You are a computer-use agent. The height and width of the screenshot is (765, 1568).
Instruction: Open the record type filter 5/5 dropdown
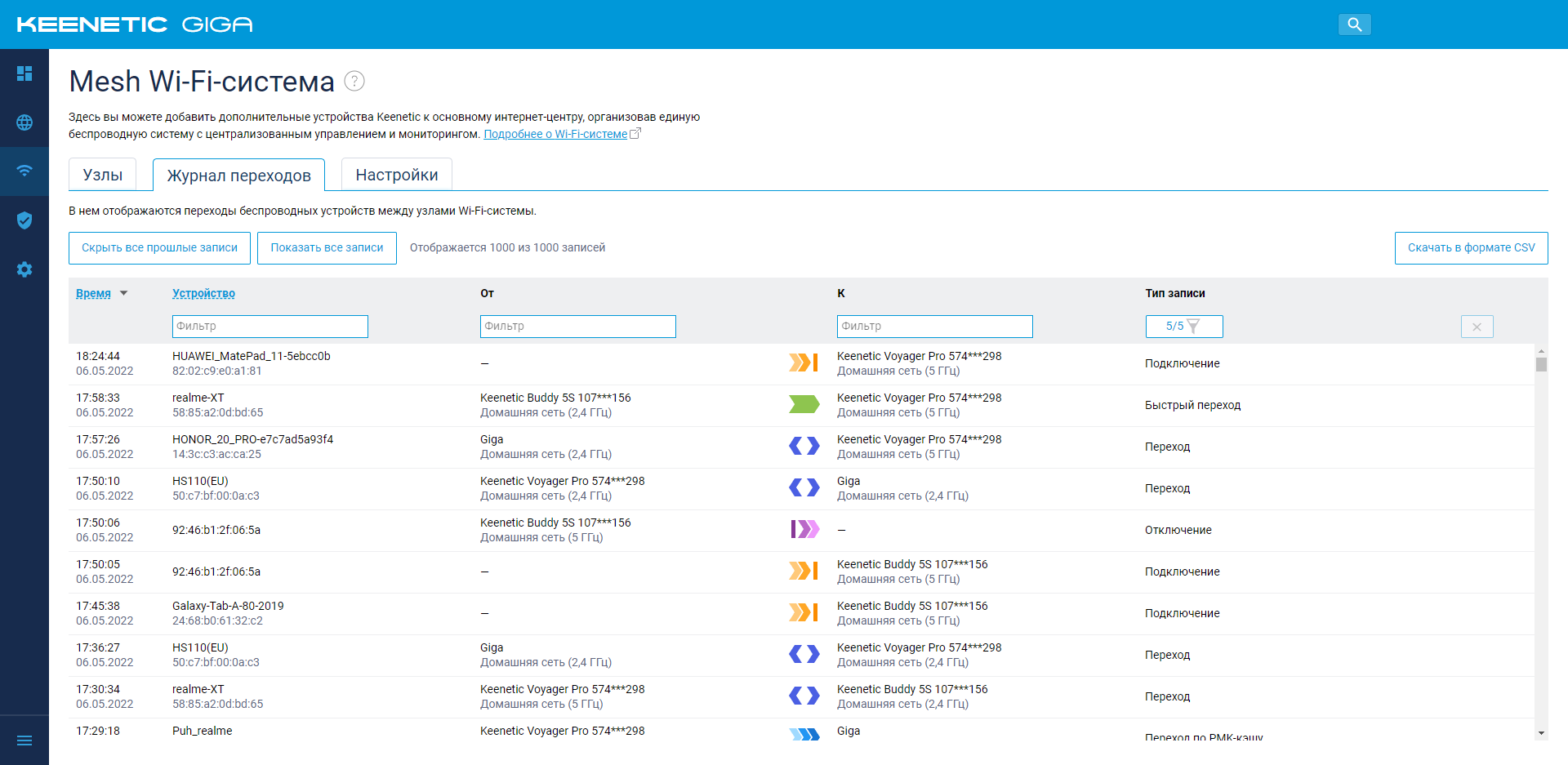click(1183, 327)
